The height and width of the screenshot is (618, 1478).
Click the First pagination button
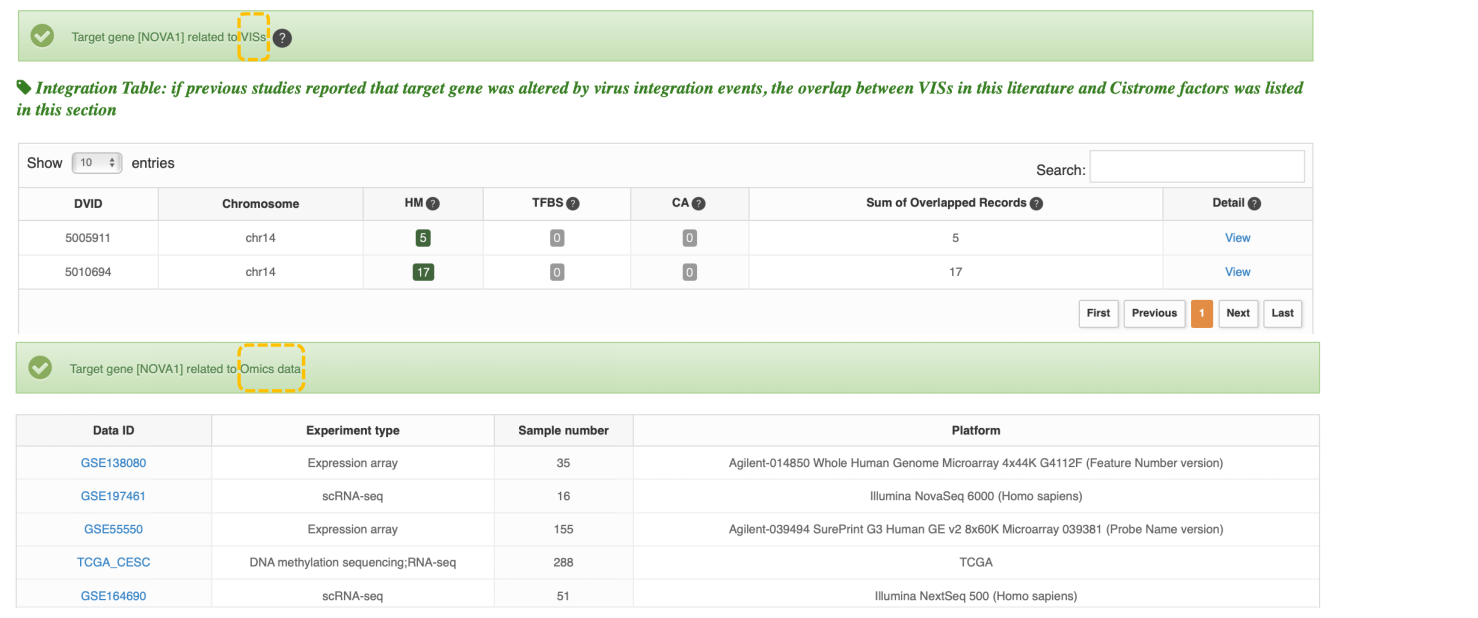(x=1098, y=313)
